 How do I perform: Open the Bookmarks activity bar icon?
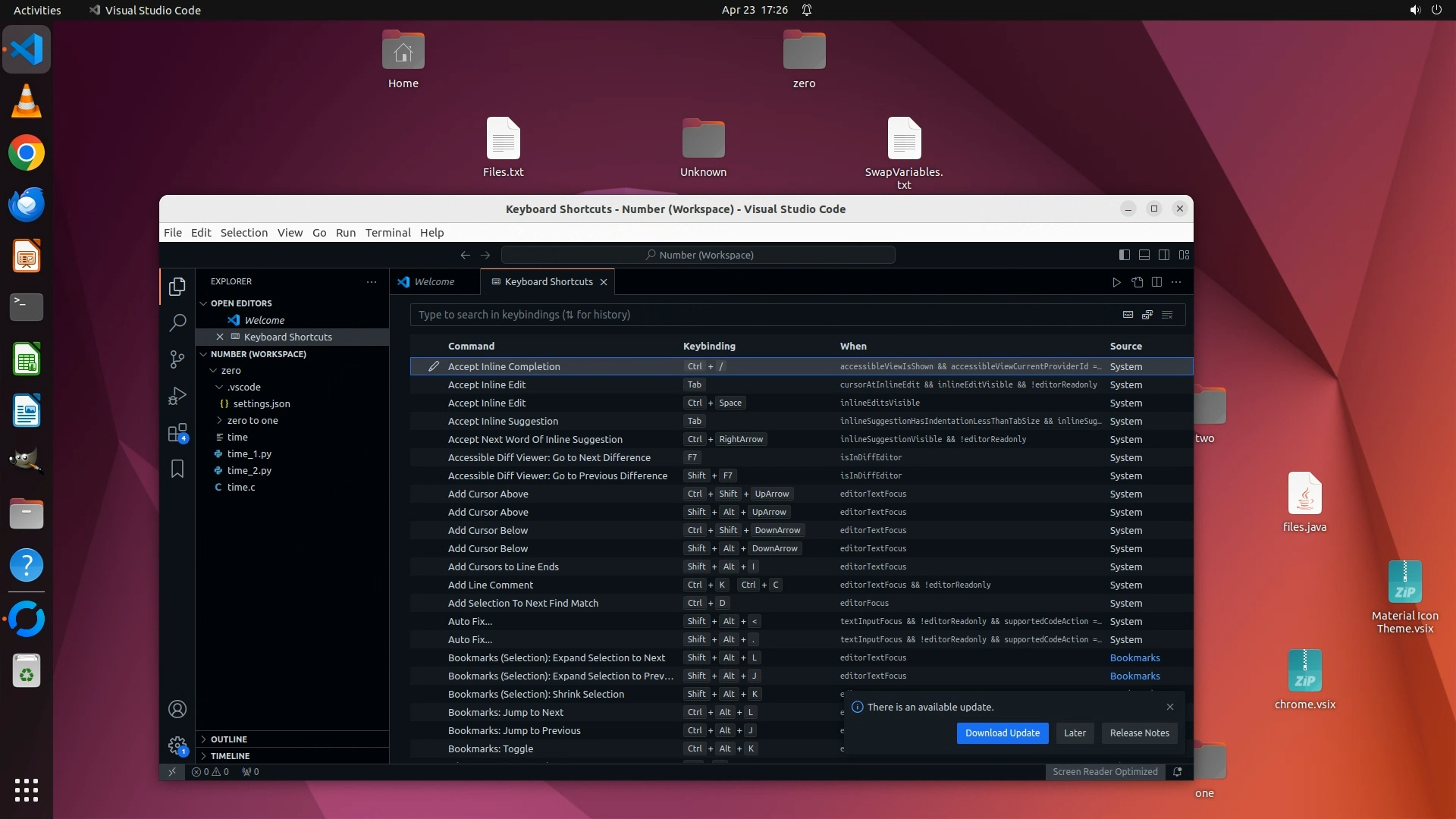pyautogui.click(x=177, y=469)
